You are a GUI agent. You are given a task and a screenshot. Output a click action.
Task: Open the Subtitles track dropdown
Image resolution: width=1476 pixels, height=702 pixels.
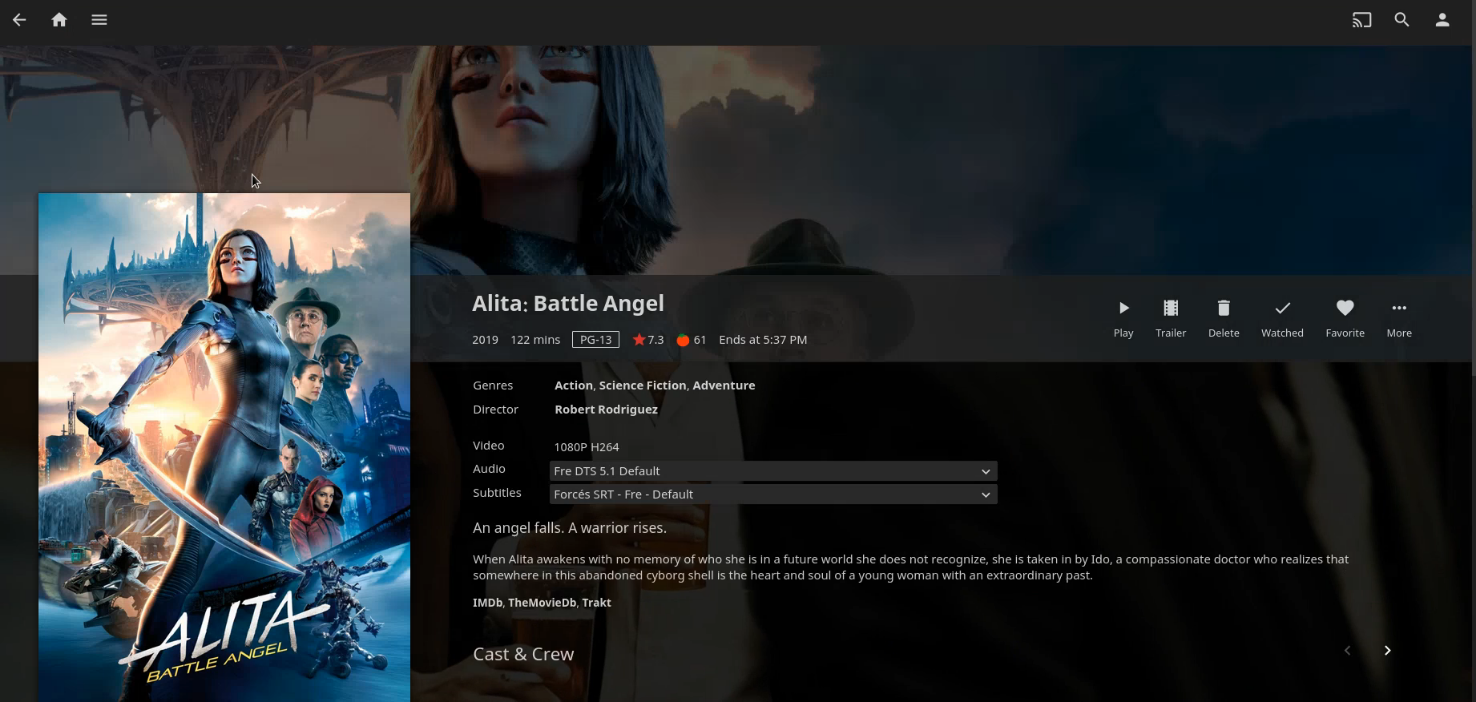point(773,494)
